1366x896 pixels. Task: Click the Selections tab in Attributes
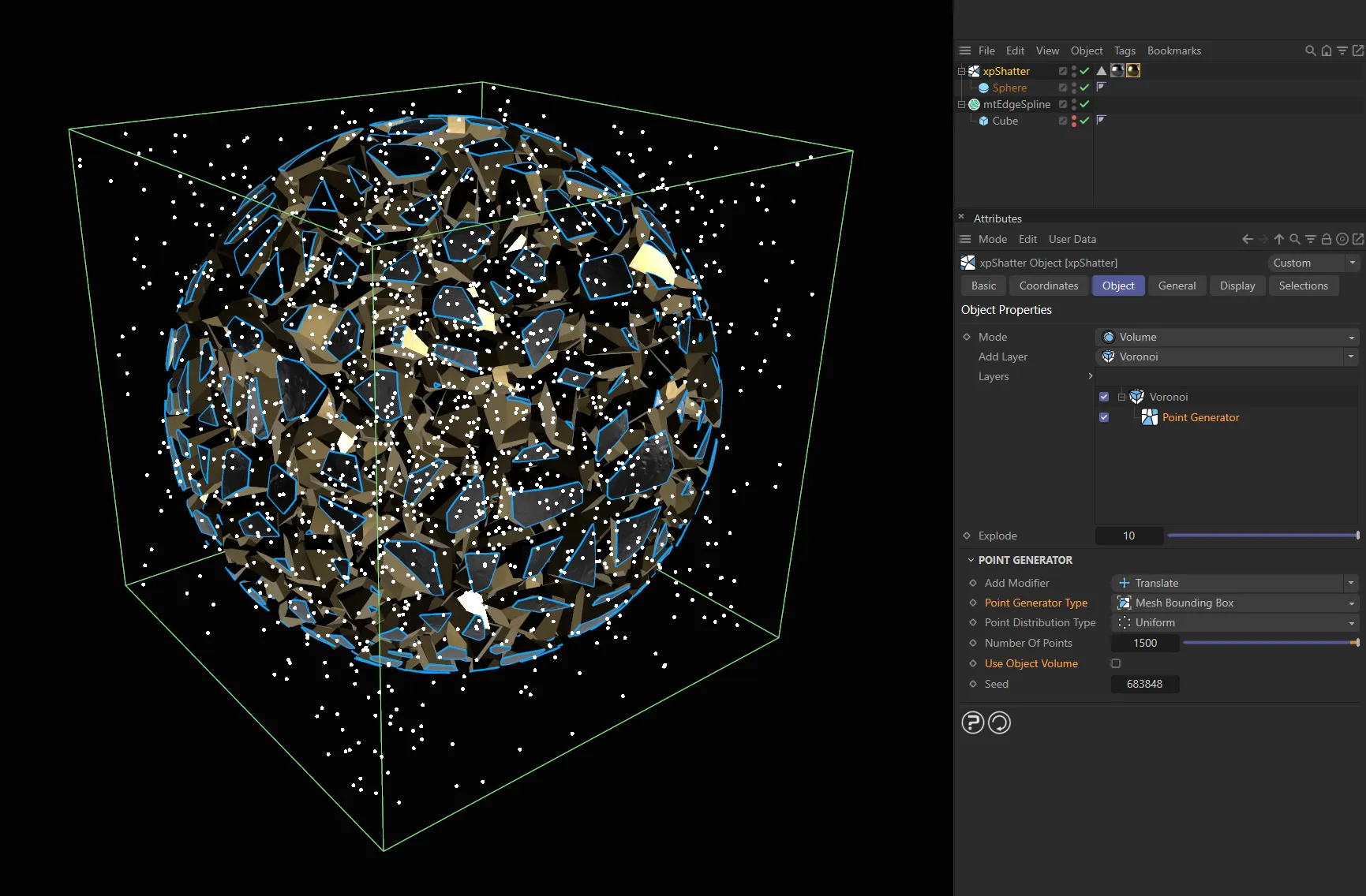1304,286
